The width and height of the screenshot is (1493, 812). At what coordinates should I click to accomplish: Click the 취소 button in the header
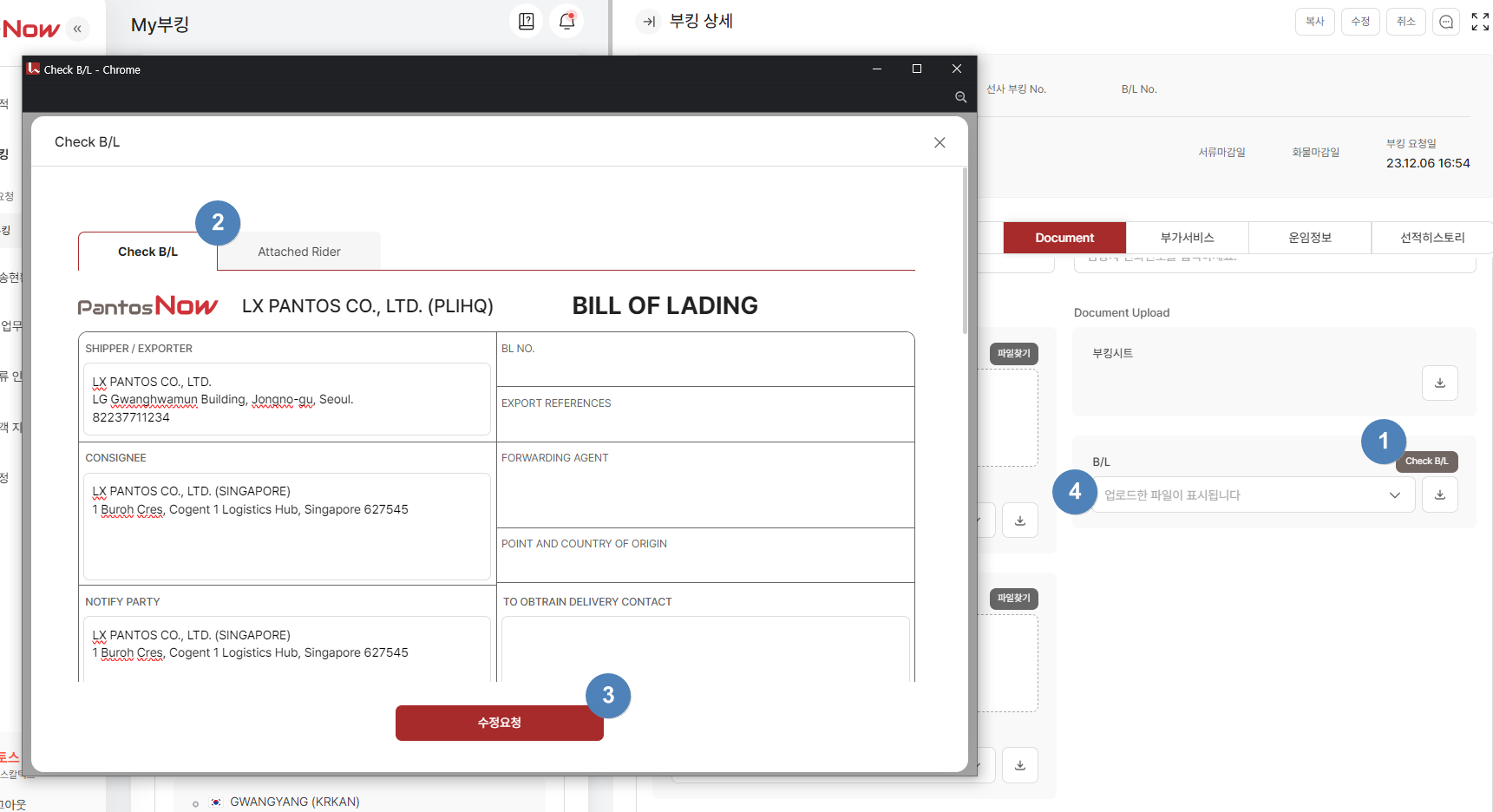point(1405,22)
